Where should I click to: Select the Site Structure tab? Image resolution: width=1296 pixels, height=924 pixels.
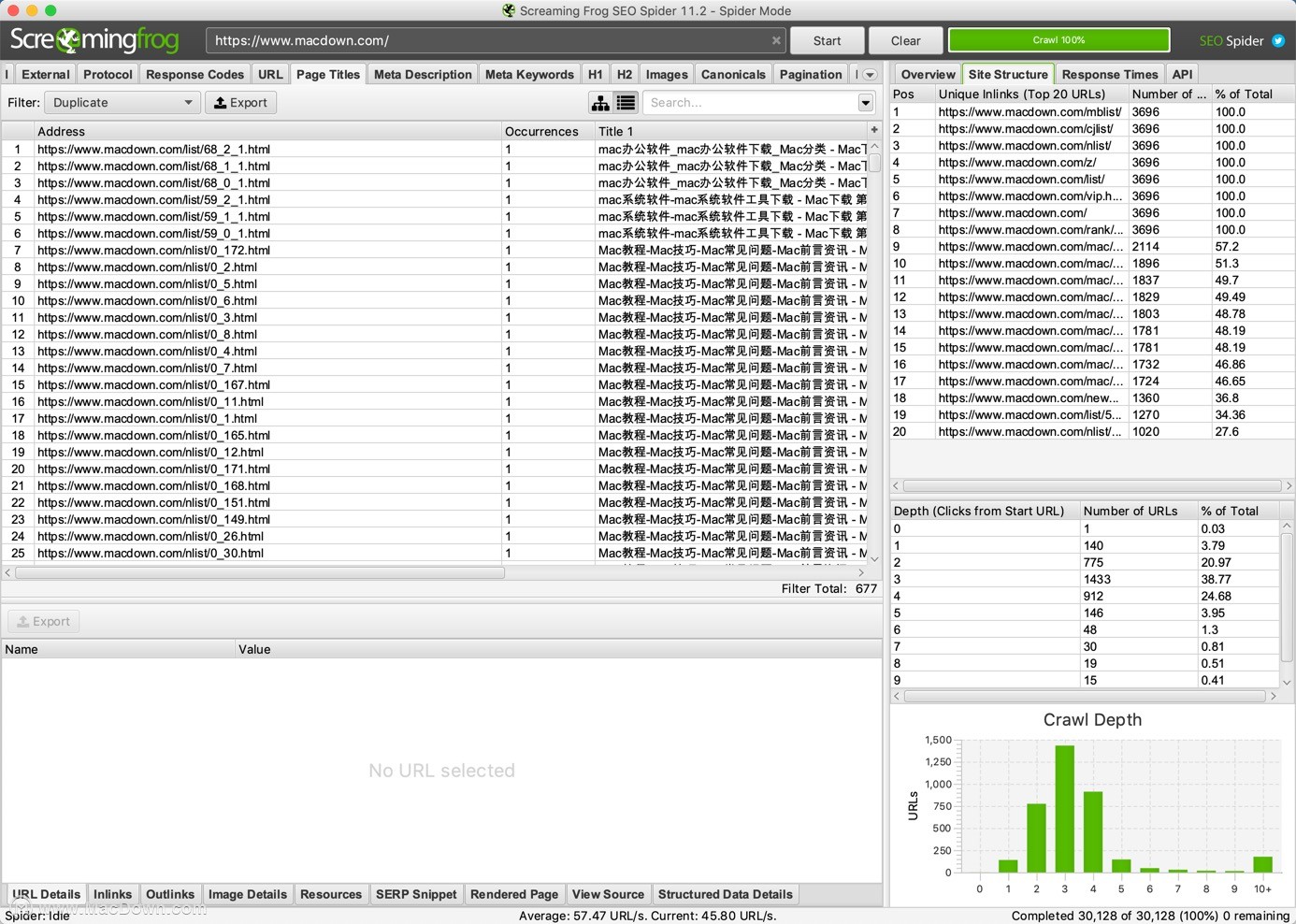pos(1008,75)
